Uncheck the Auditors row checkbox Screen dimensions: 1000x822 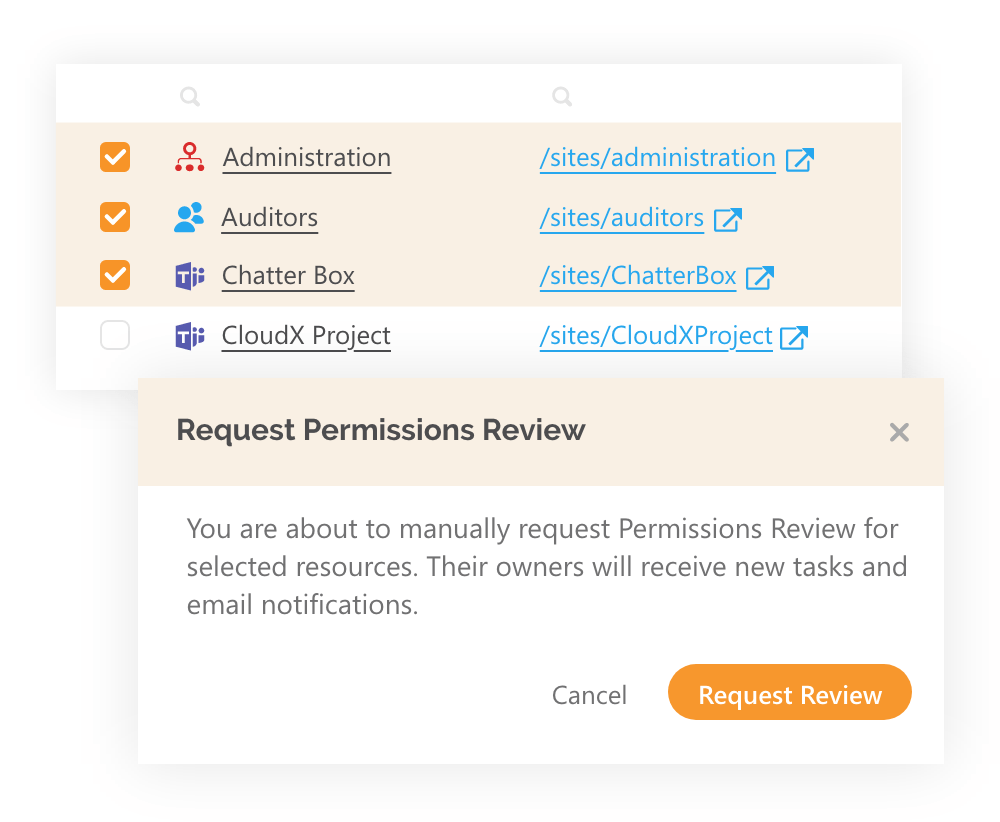[115, 217]
